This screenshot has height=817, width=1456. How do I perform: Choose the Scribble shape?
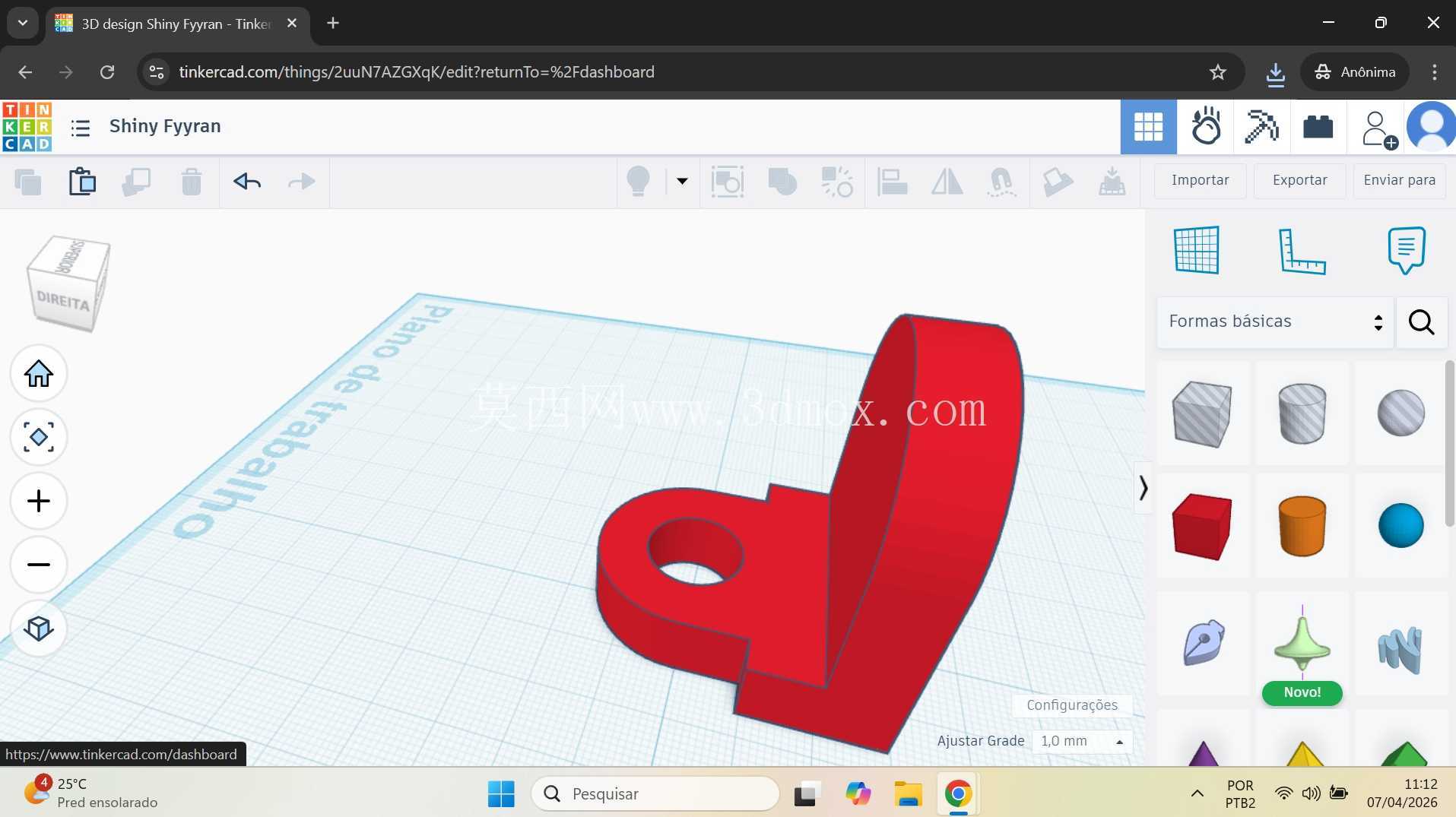(1204, 643)
